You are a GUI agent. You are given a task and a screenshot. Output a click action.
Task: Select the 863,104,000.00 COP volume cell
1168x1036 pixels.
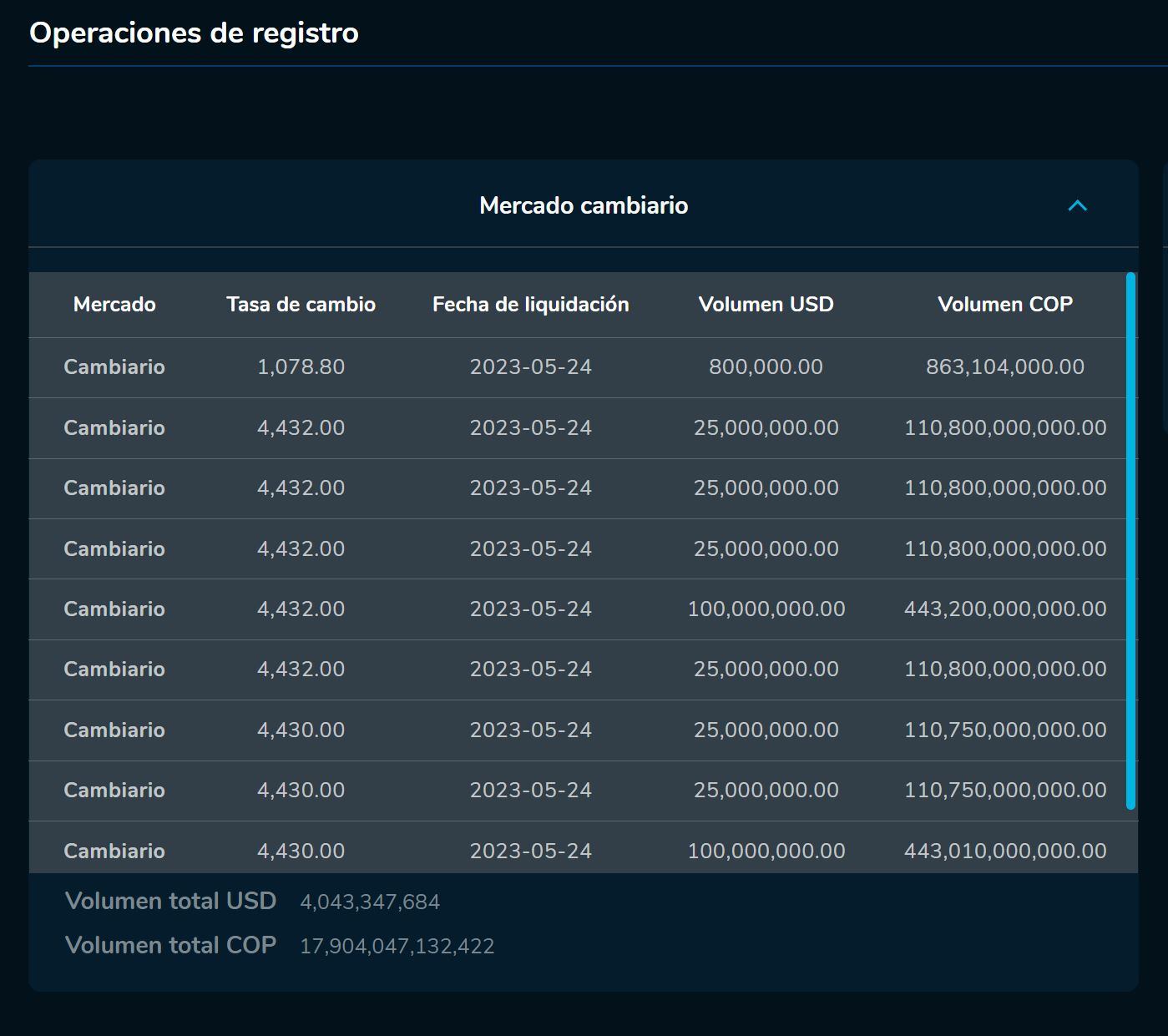coord(1004,367)
